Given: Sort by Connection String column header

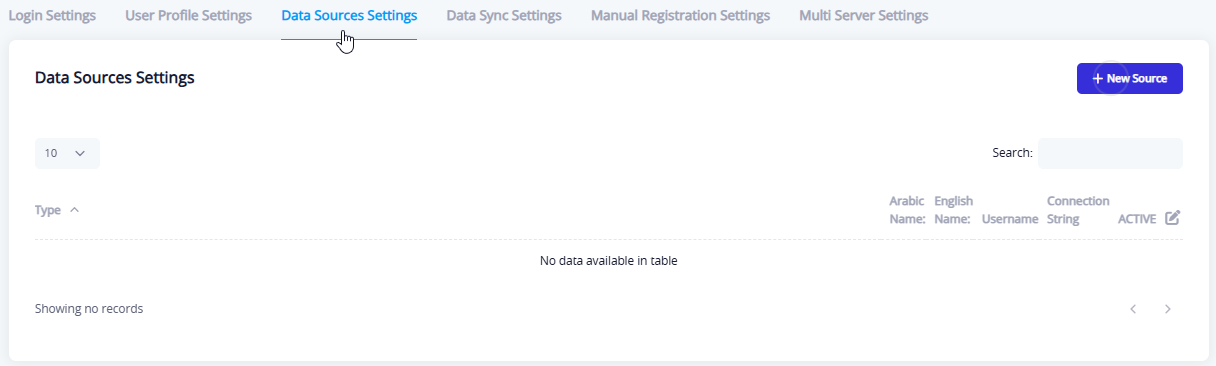Looking at the screenshot, I should tap(1078, 210).
